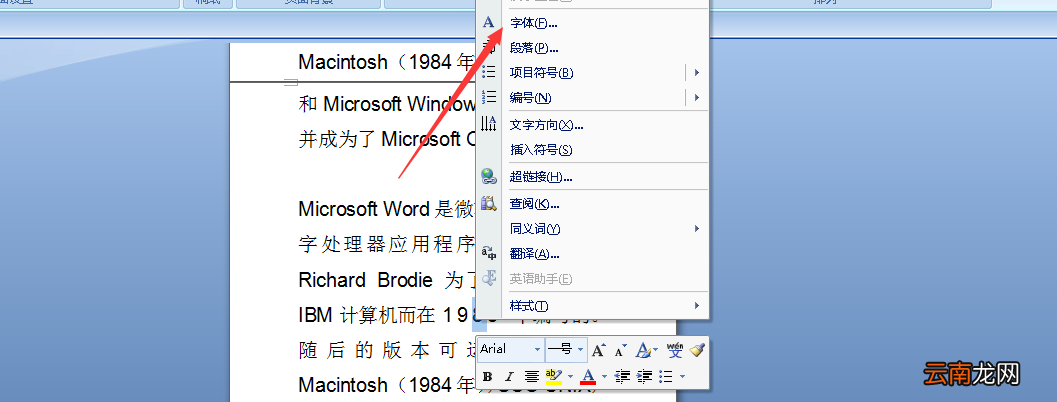Open the font color dropdown arrow
Image resolution: width=1057 pixels, height=402 pixels.
(x=604, y=376)
